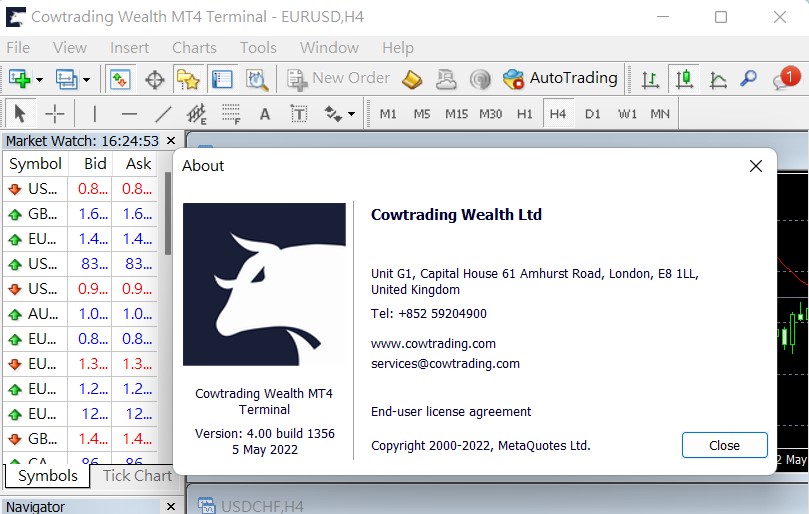809x514 pixels.
Task: Select the Crosshair tool
Action: pyautogui.click(x=55, y=114)
